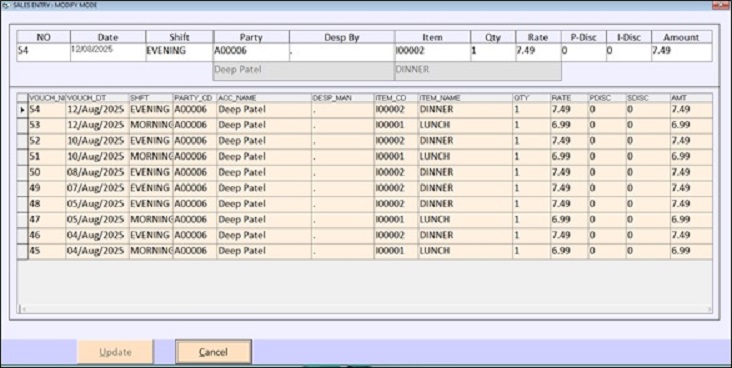
Task: Click the Rate field in the entry row
Action: tap(538, 52)
